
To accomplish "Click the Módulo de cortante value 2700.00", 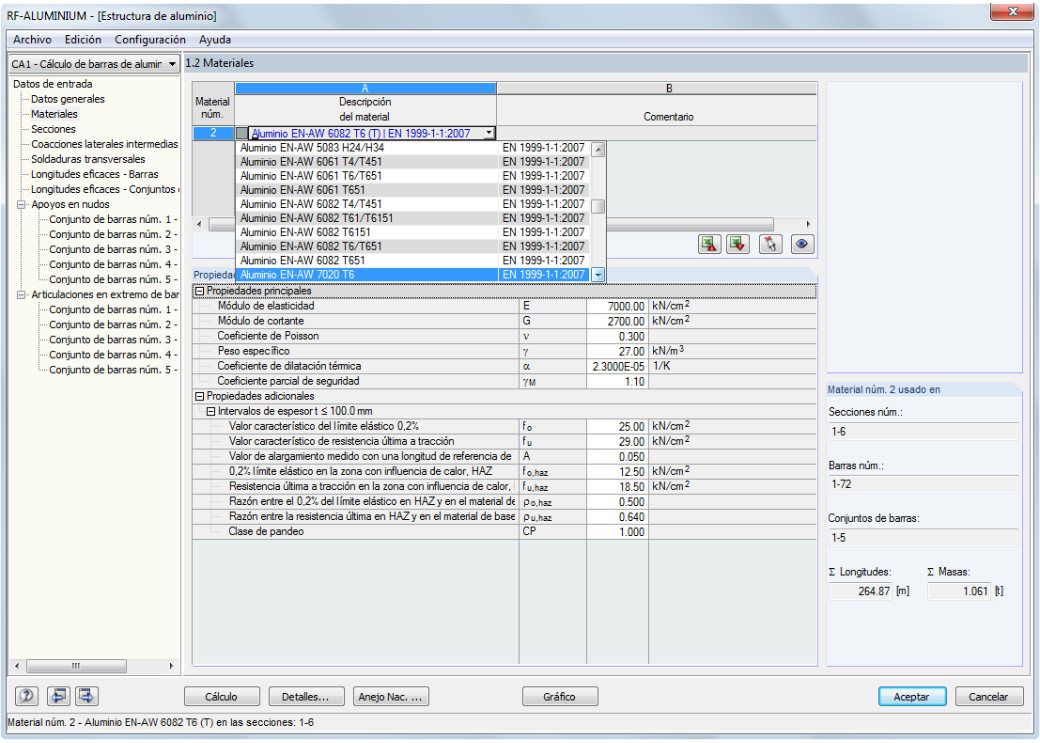I will (x=617, y=322).
